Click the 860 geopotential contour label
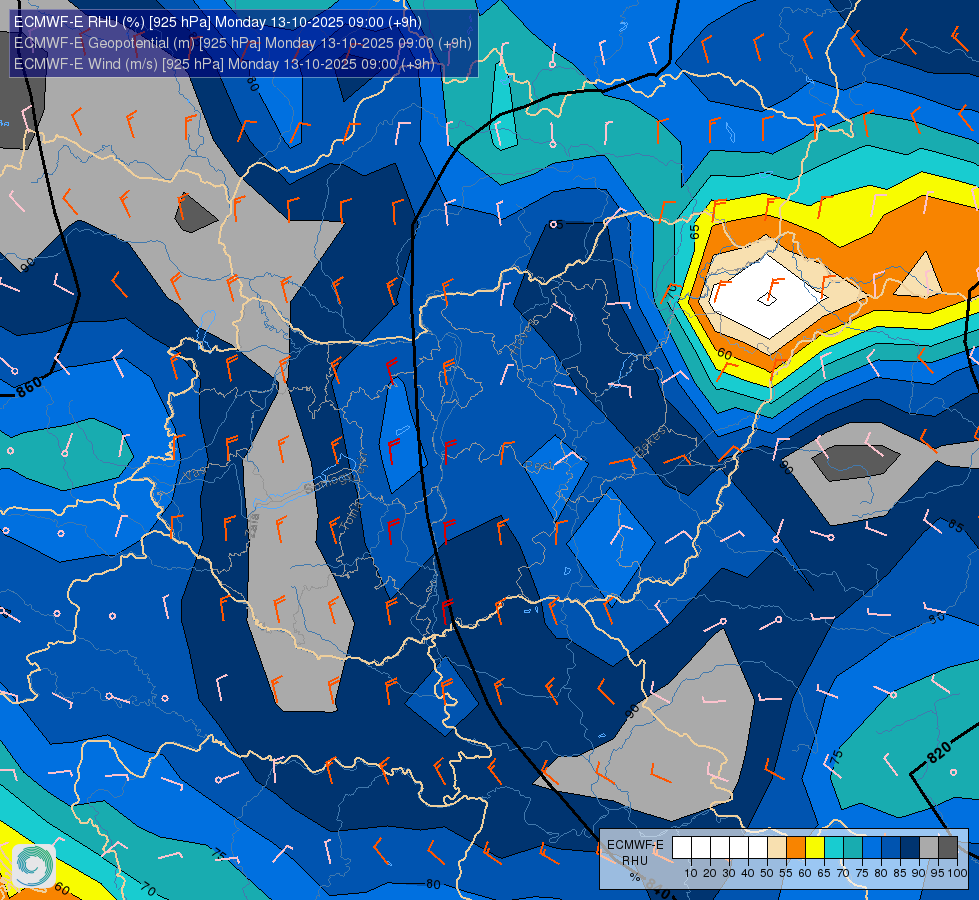This screenshot has width=979, height=900. [29, 387]
